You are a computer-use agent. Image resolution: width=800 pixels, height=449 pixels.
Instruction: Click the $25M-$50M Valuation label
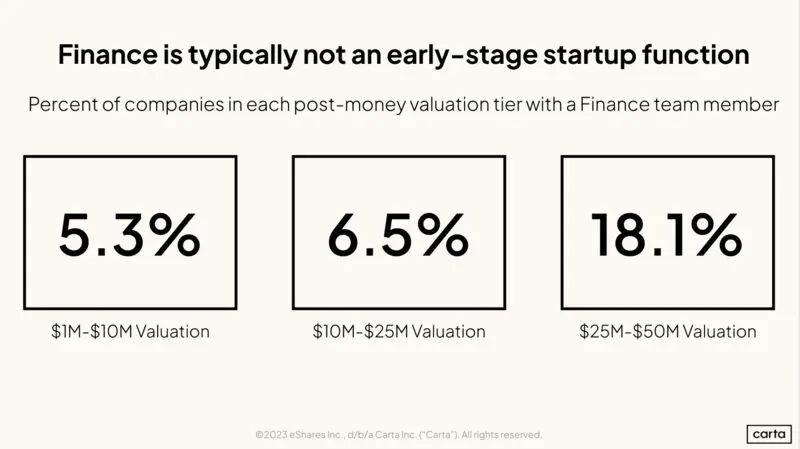(667, 332)
